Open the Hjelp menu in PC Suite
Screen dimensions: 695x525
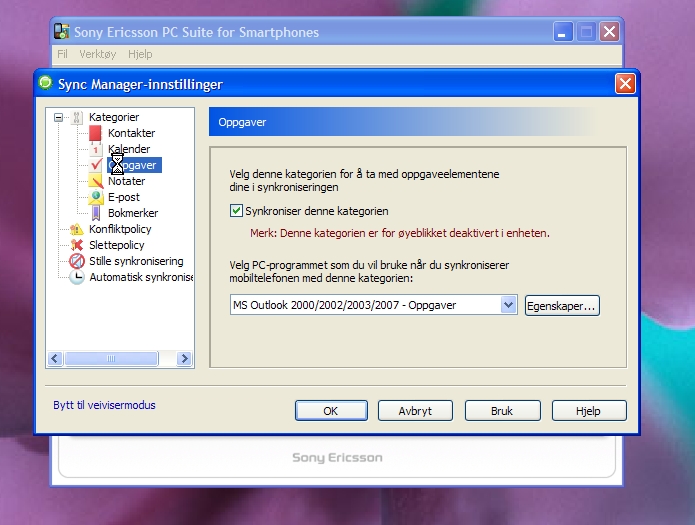pos(140,54)
